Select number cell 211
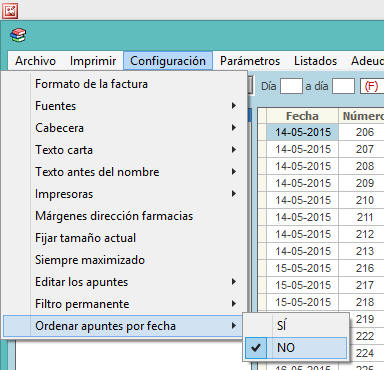Screen dimensions: 384x370 [362, 217]
